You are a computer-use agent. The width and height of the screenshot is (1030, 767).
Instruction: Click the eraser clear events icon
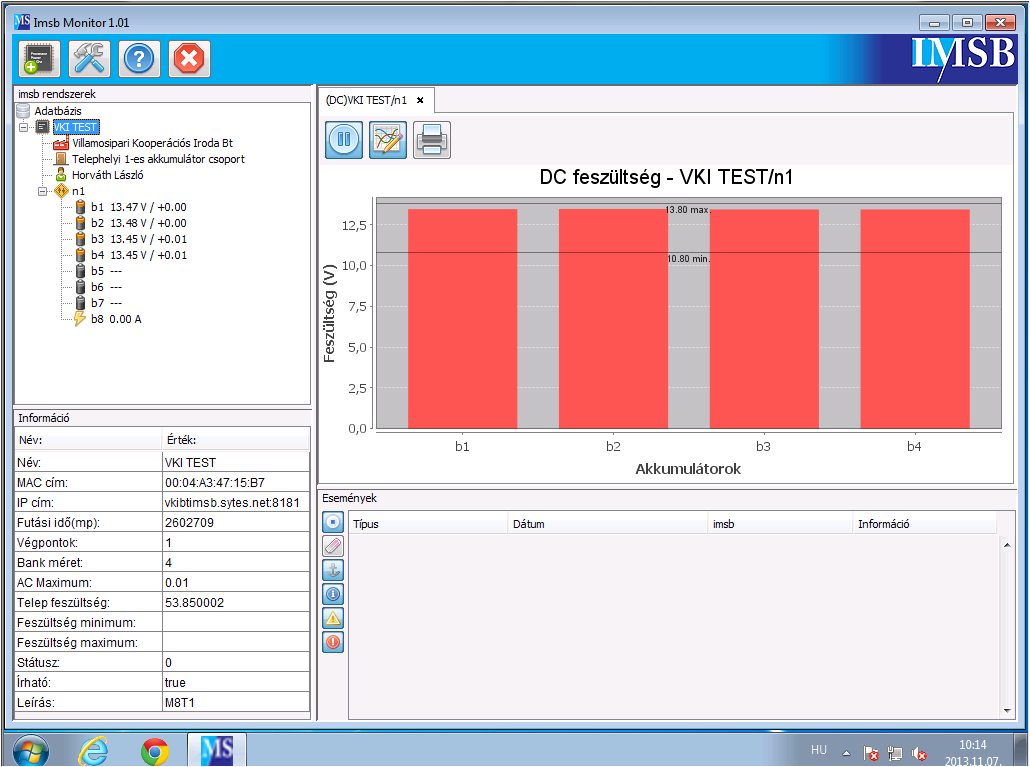pos(333,546)
